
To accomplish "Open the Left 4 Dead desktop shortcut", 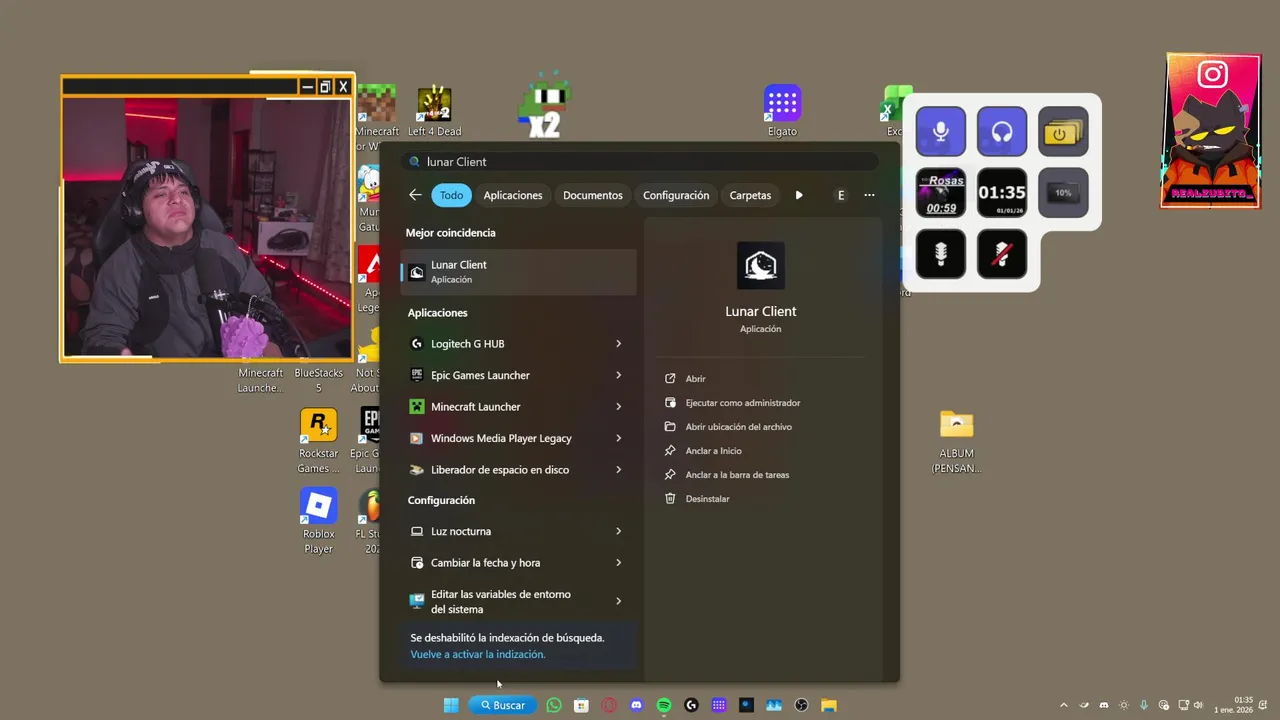I will point(434,111).
